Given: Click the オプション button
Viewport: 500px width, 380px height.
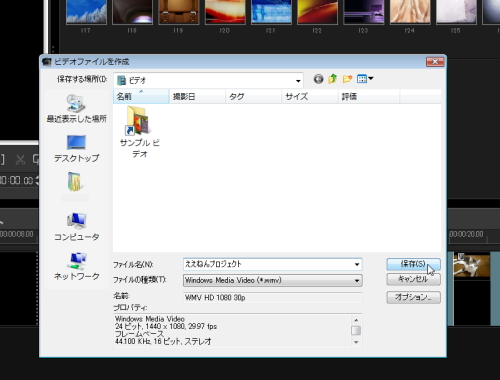Looking at the screenshot, I should click(413, 297).
